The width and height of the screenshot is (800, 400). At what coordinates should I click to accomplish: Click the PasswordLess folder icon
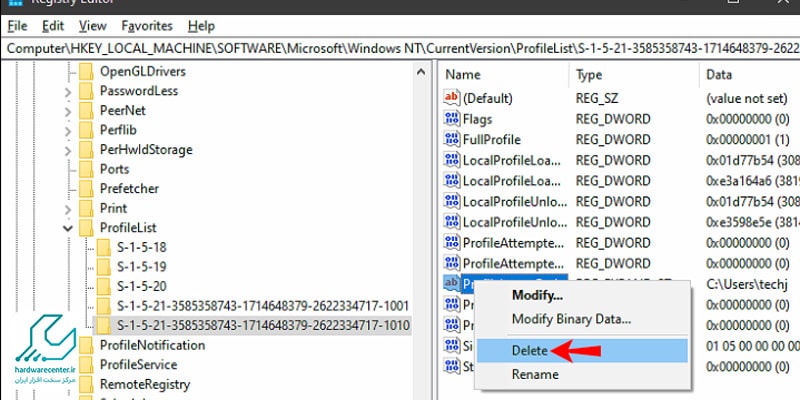[x=86, y=91]
